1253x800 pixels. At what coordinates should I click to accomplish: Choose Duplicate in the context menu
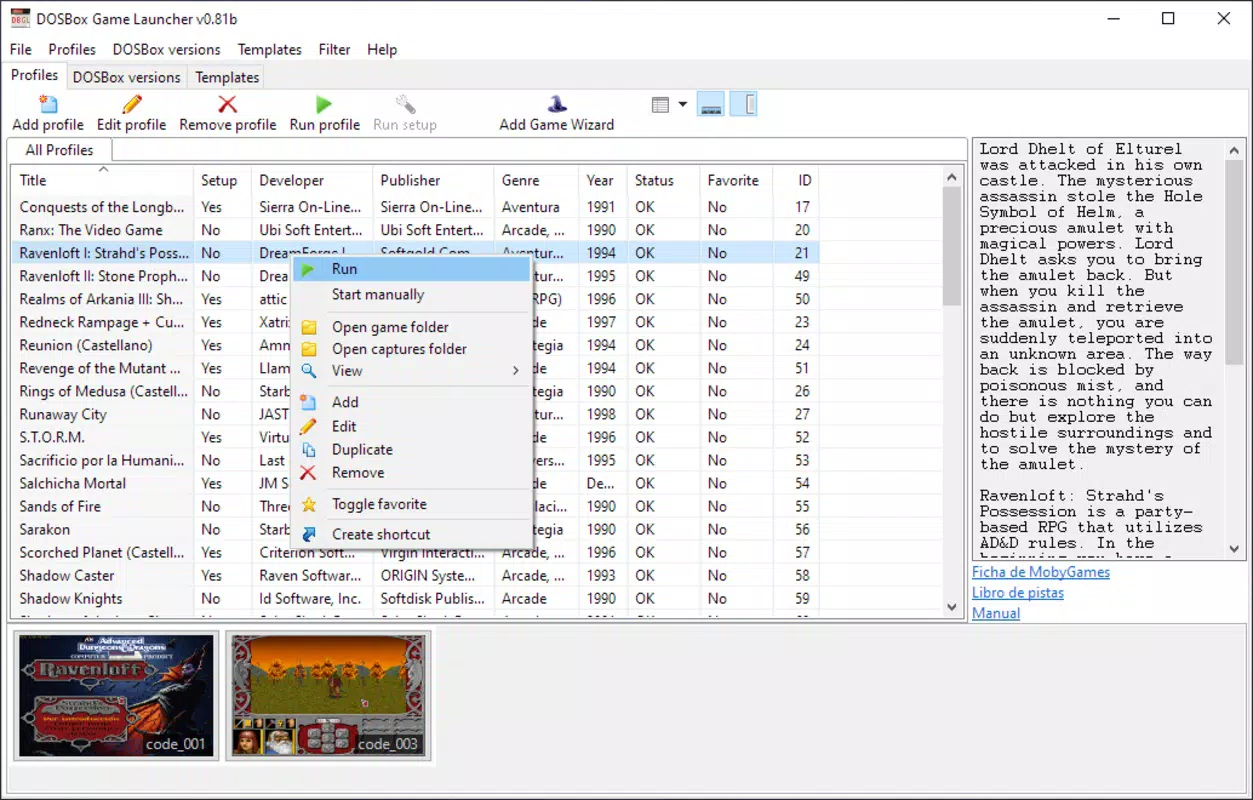pos(411,450)
